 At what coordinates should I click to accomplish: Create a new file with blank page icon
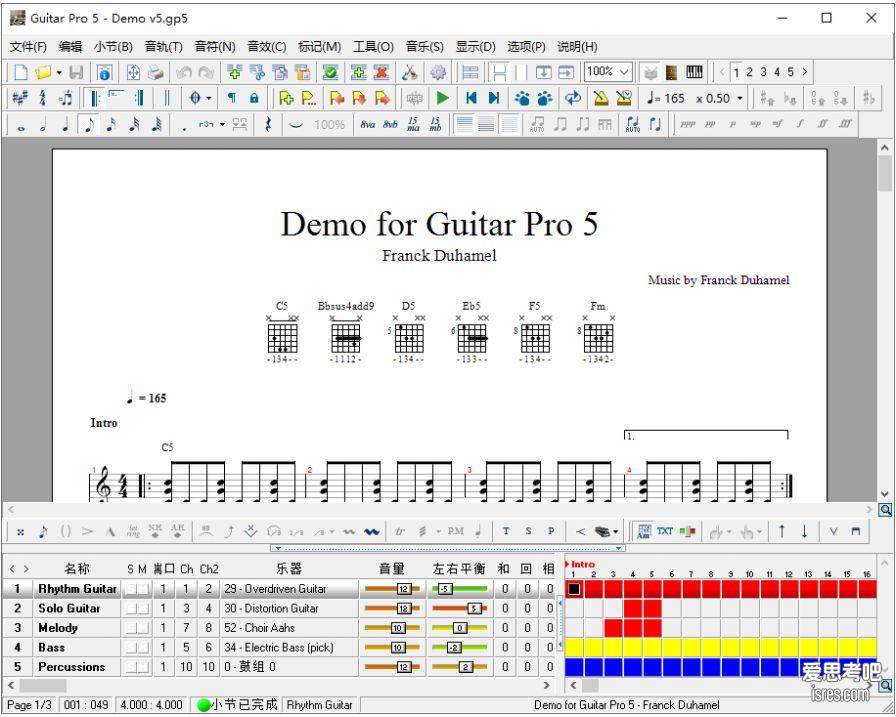(x=21, y=73)
